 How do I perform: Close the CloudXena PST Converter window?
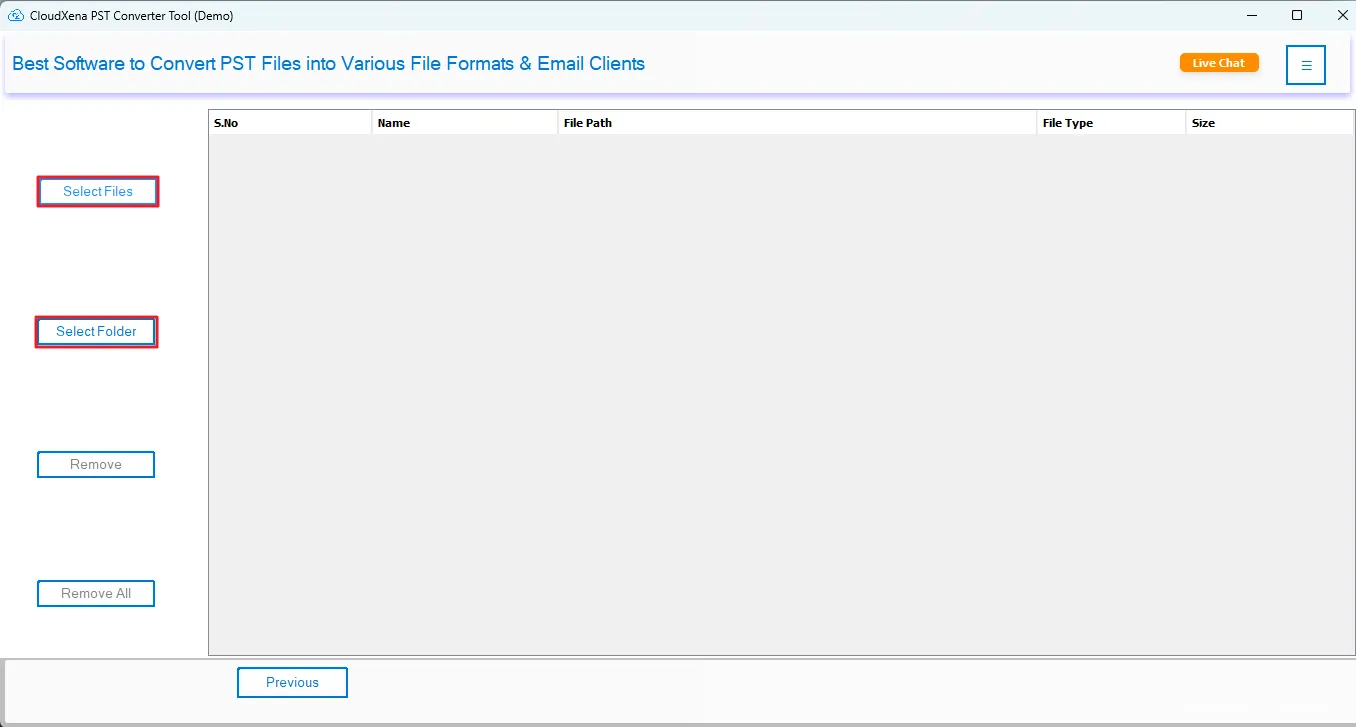(x=1340, y=15)
